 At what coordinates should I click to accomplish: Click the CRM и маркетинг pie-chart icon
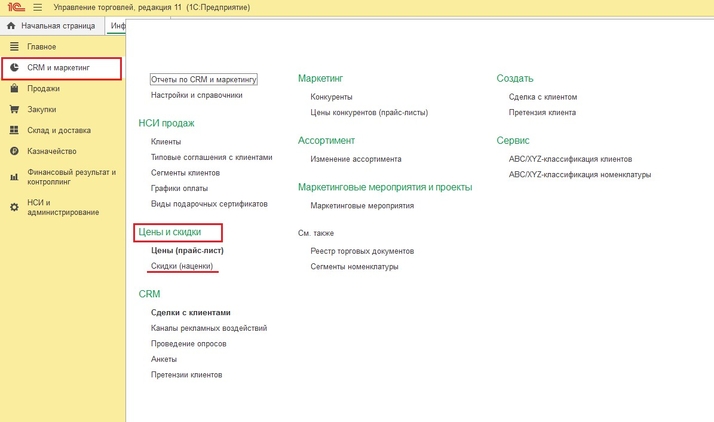(x=14, y=67)
